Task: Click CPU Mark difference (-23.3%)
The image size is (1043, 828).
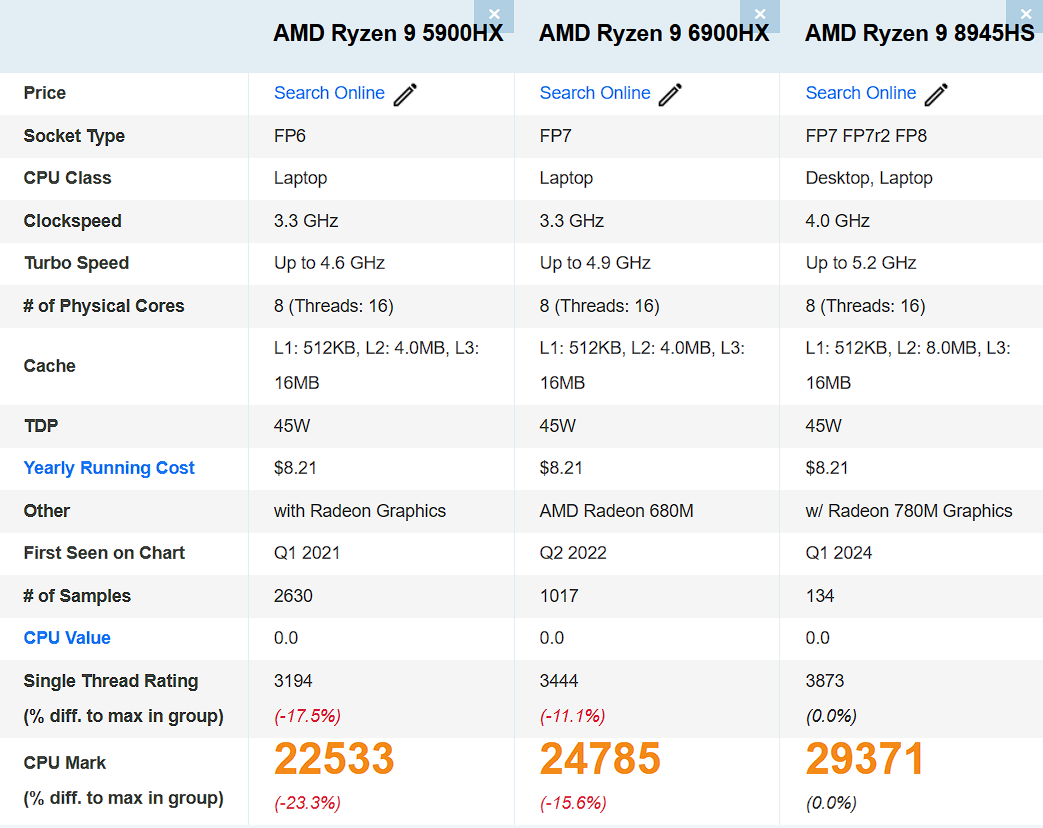Action: coord(307,803)
